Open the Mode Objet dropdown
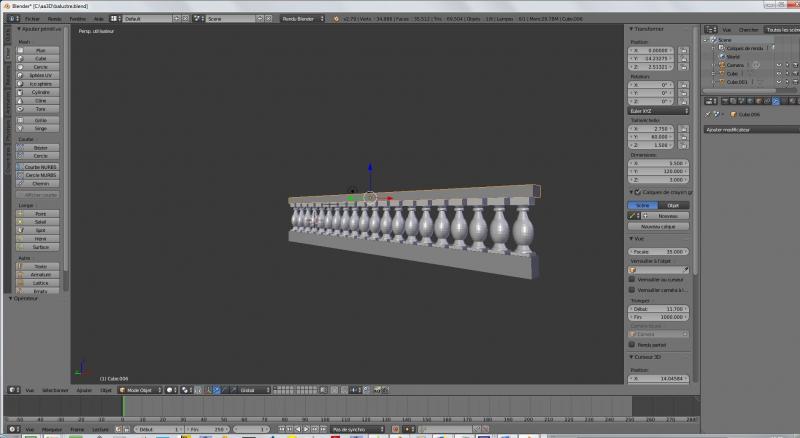 140,390
